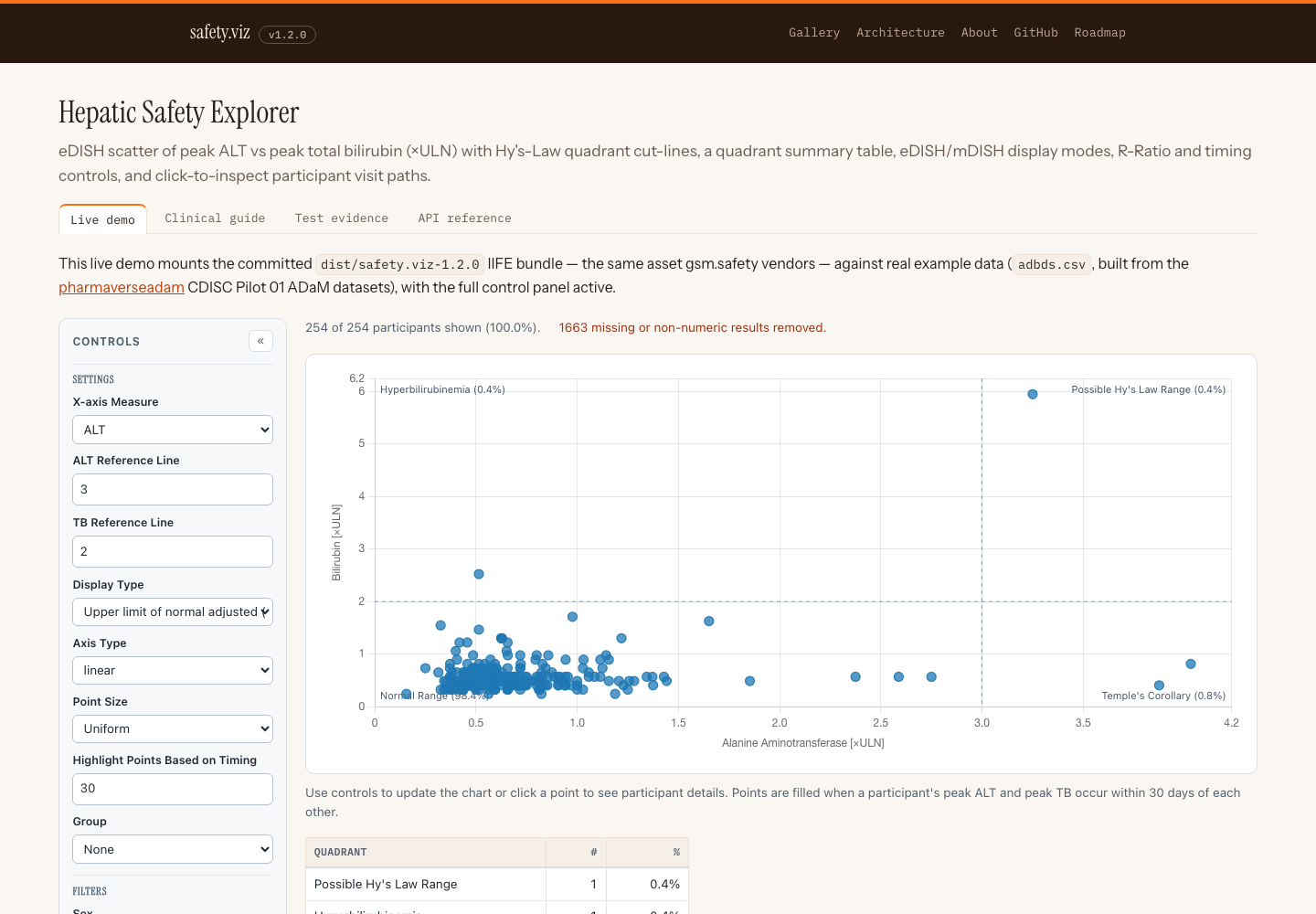
Task: Open the Axis Type linear dropdown
Action: (173, 670)
